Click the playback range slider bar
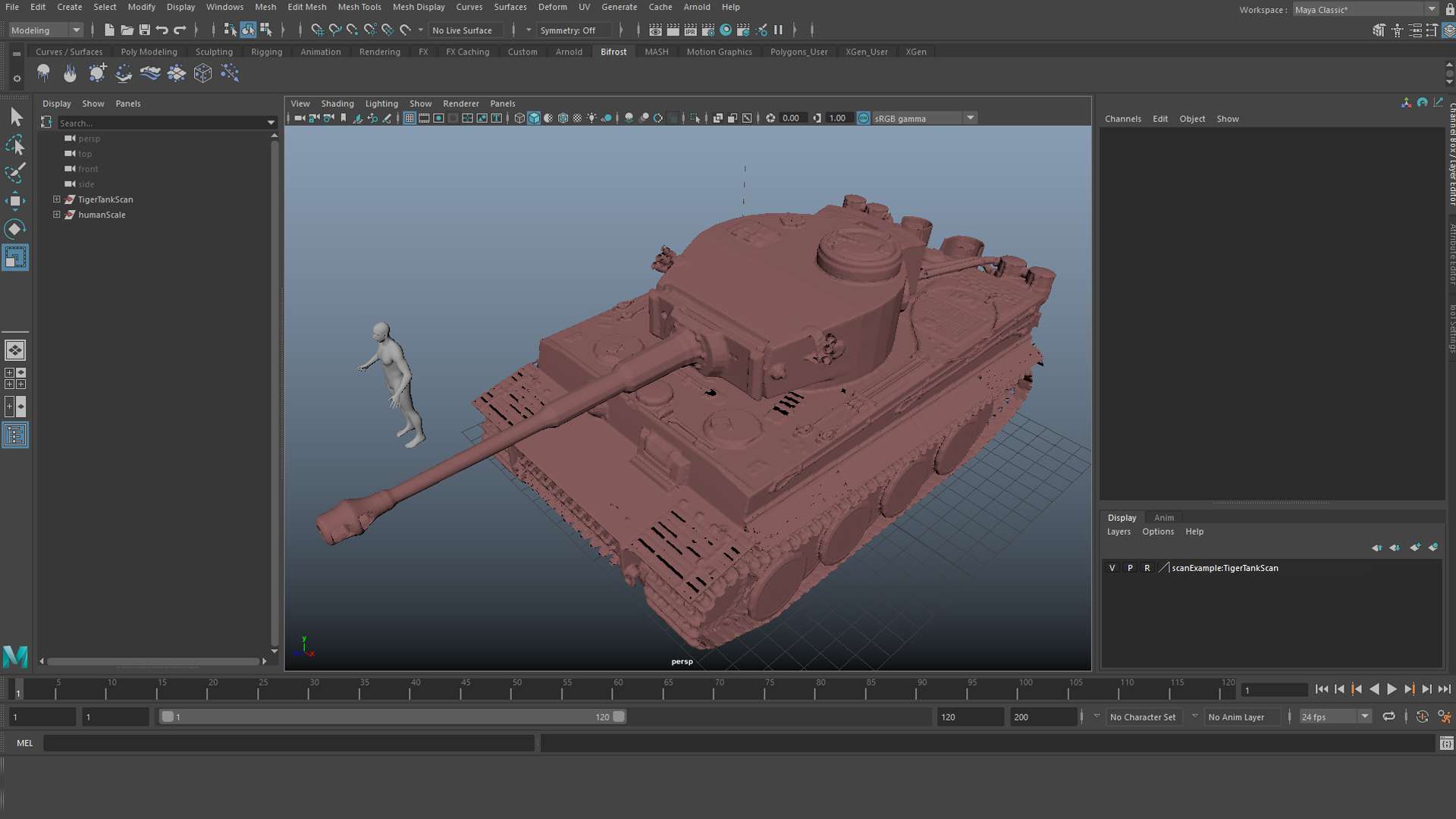1456x819 pixels. (393, 717)
